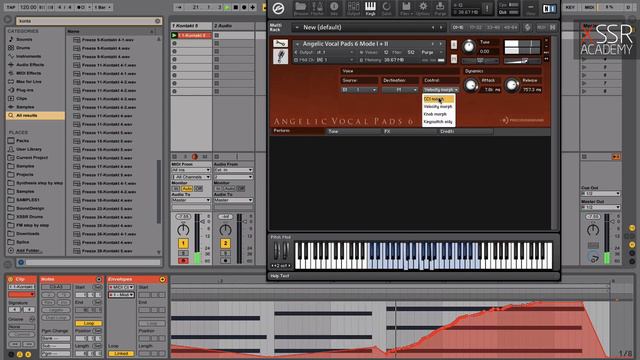
Task: Click the Kontakt logo icon
Action: coord(278,8)
